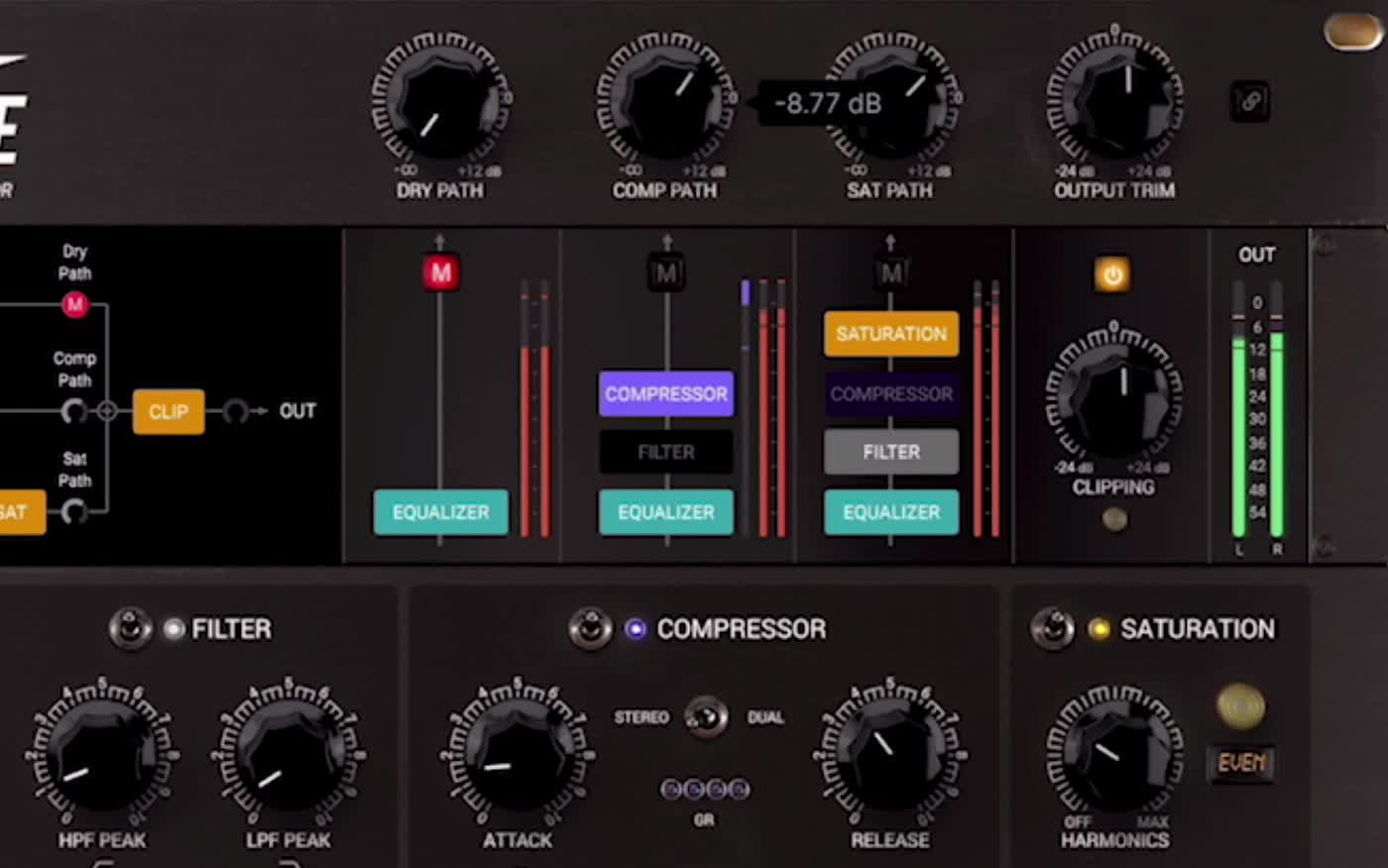1388x868 pixels.
Task: Select the dark FILTER module in comp channel
Action: (666, 452)
